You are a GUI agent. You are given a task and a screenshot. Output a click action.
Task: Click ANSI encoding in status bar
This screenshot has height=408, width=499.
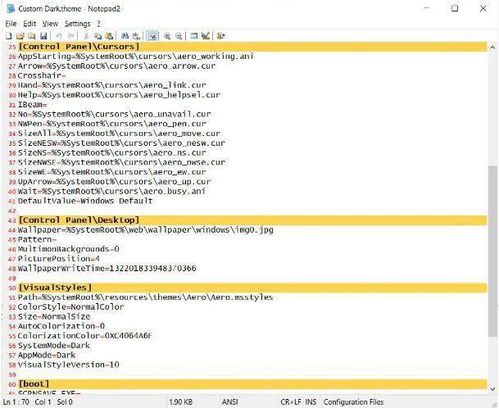coord(230,402)
